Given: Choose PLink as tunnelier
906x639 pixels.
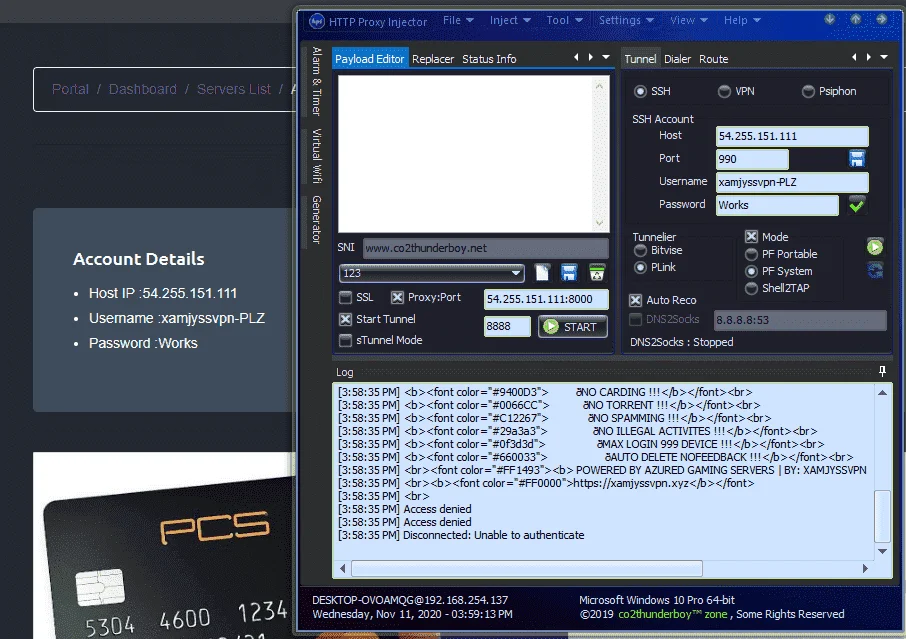Looking at the screenshot, I should [x=640, y=268].
